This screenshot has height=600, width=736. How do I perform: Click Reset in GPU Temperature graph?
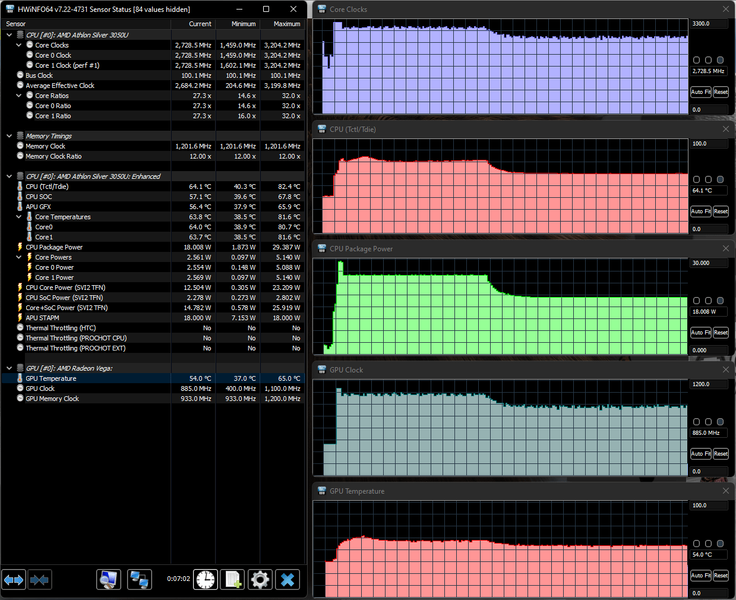click(721, 575)
